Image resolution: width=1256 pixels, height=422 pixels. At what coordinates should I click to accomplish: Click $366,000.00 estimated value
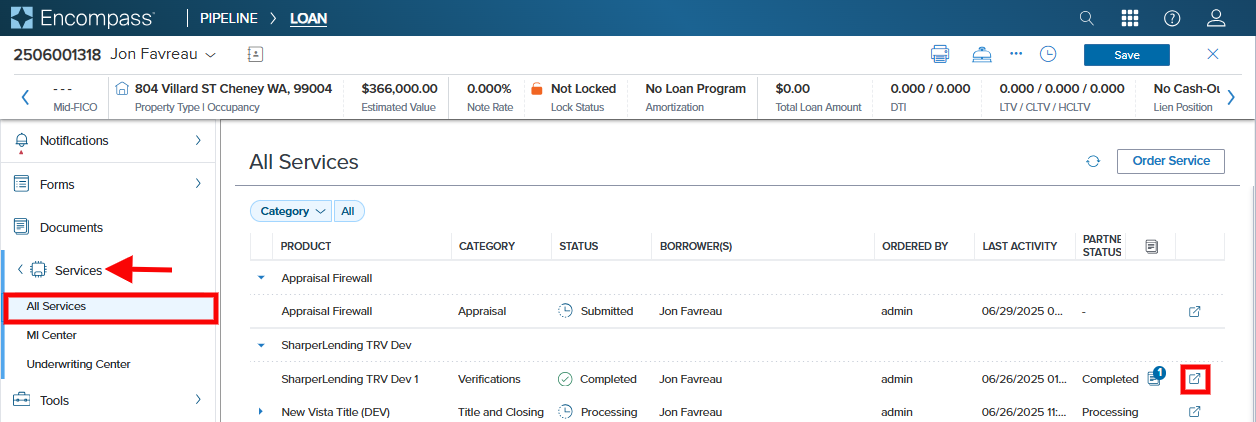(399, 89)
